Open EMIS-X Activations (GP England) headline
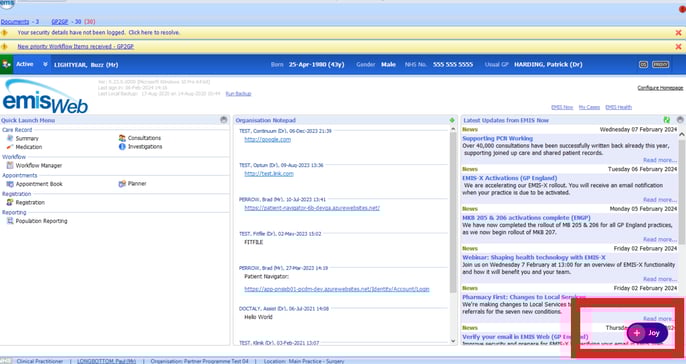The width and height of the screenshot is (686, 364). click(x=510, y=178)
